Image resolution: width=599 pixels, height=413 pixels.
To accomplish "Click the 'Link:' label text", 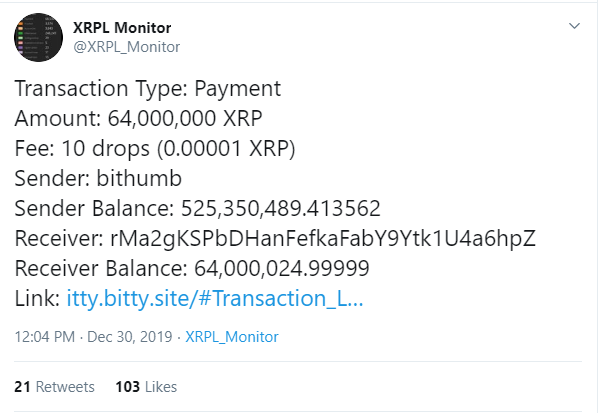I will 37,298.
